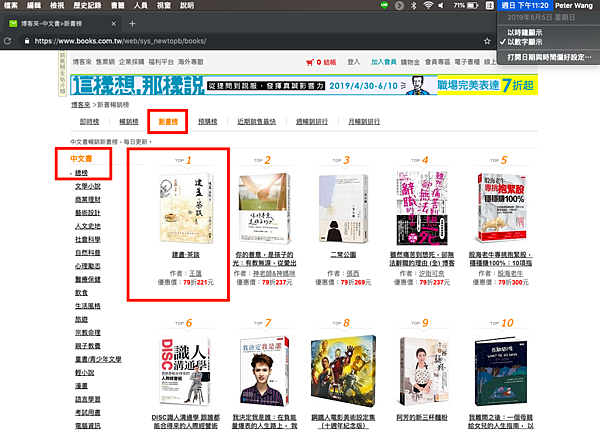Click the battery indicator at 71%
Viewport: 600px width, 432px height.
click(x=466, y=5)
